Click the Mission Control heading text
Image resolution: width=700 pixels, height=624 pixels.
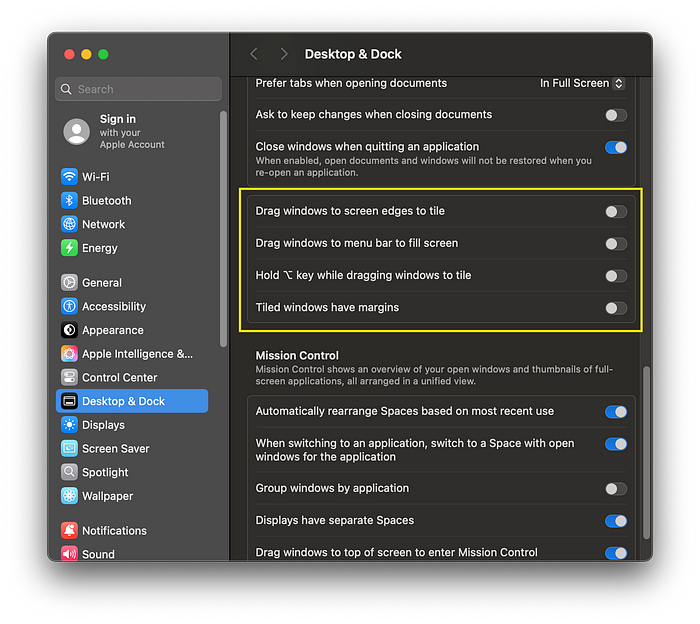[297, 356]
